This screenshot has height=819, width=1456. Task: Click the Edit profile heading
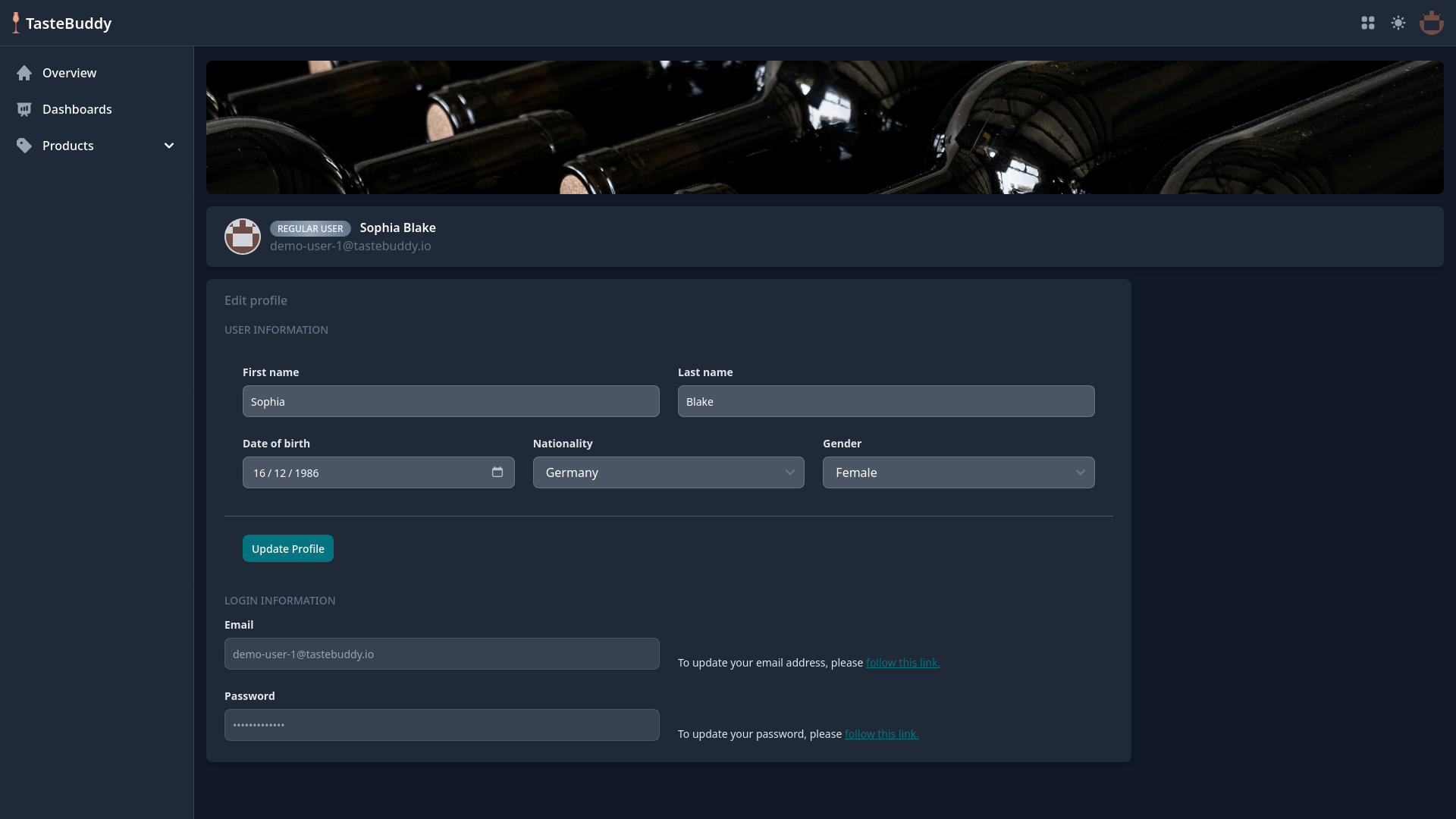click(x=256, y=300)
